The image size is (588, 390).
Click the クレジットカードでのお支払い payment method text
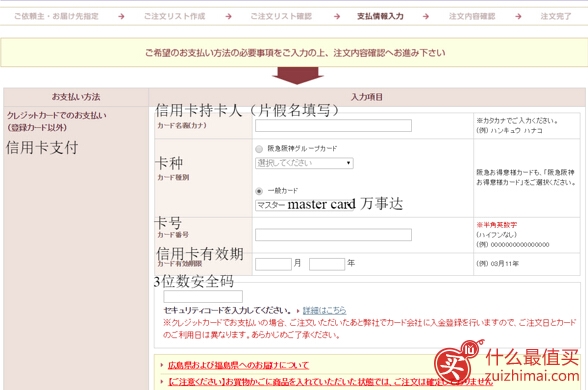pyautogui.click(x=57, y=115)
